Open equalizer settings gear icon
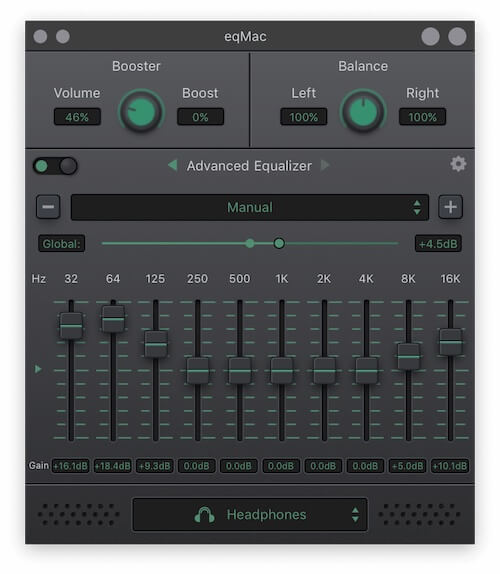Viewport: 500px width, 574px height. 458,164
